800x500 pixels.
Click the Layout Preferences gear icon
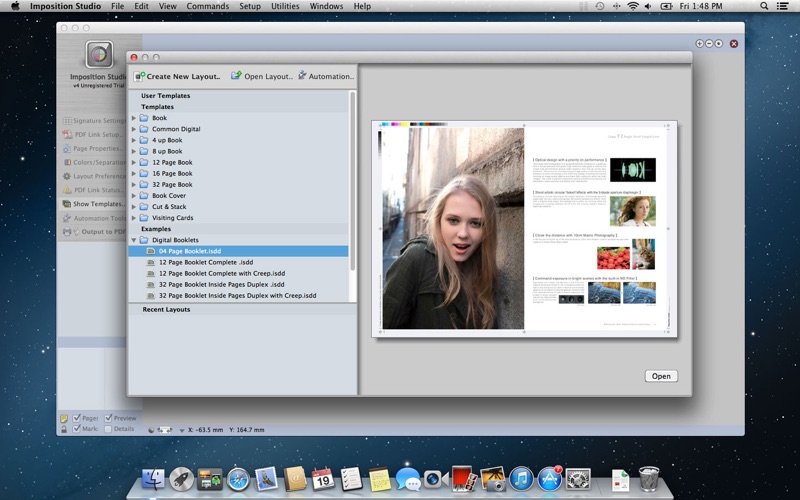click(67, 176)
